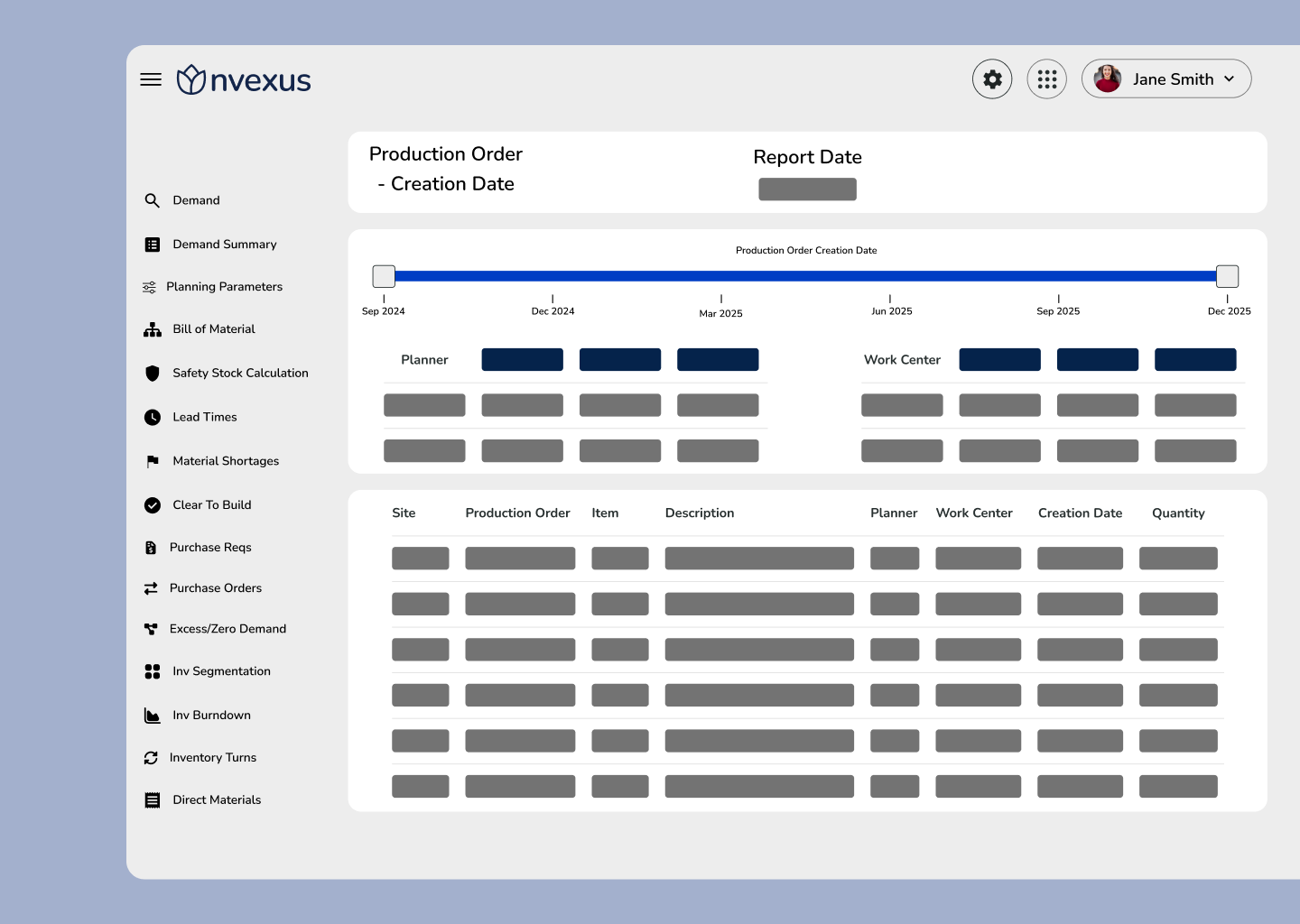Select Safety Stock Calculation in sidebar
Image resolution: width=1300 pixels, height=924 pixels.
click(x=240, y=373)
